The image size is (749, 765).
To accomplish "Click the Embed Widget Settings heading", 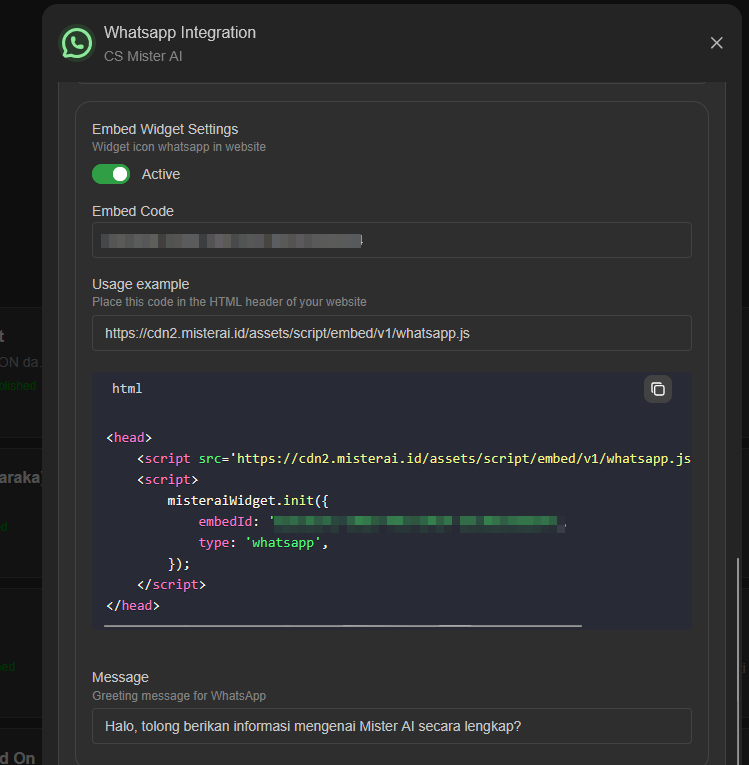I will (x=165, y=129).
